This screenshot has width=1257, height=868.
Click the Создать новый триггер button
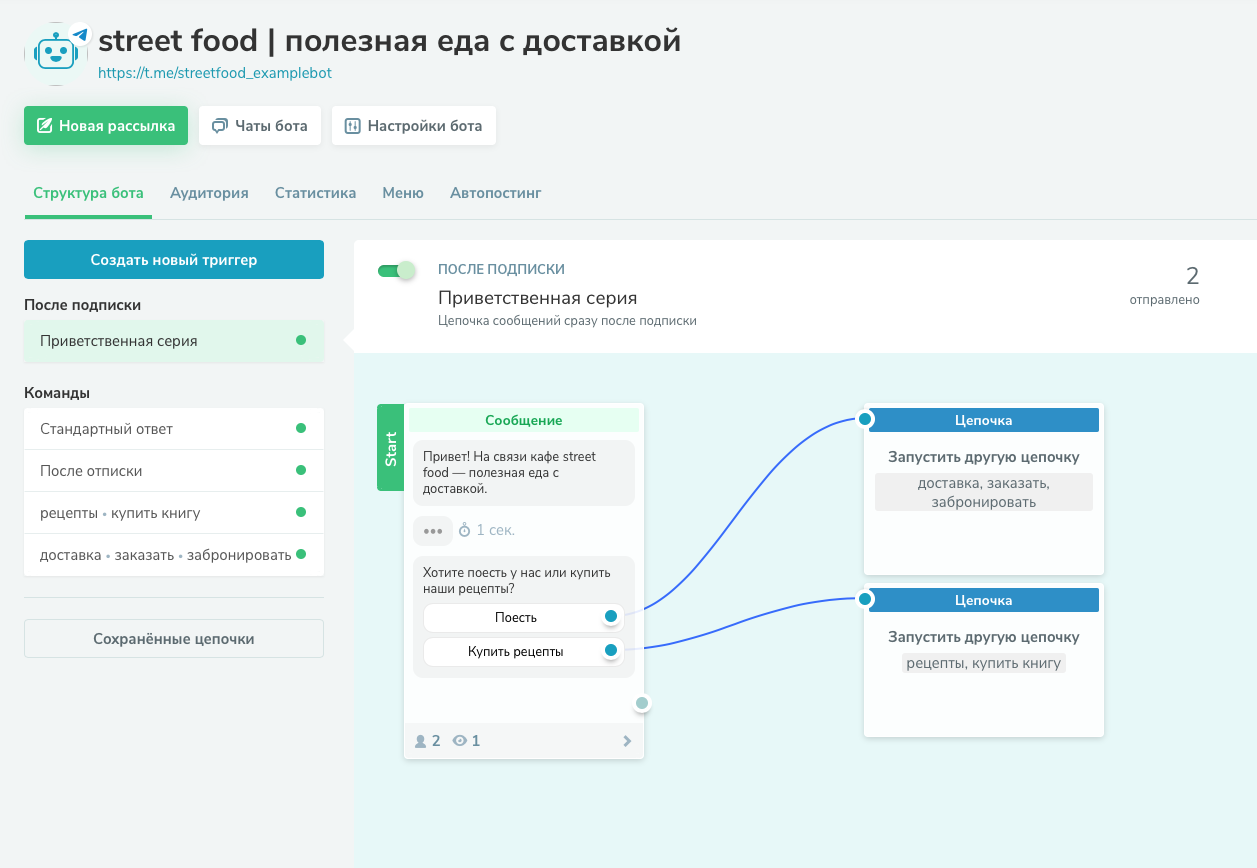174,260
